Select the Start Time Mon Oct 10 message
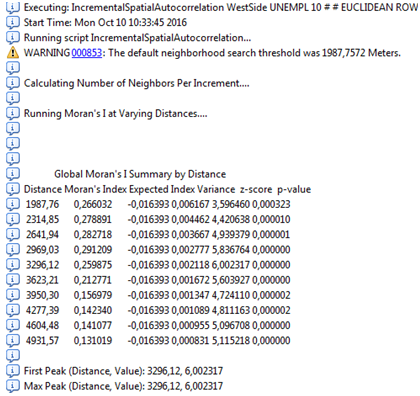This screenshot has height=396, width=420. tap(105, 22)
